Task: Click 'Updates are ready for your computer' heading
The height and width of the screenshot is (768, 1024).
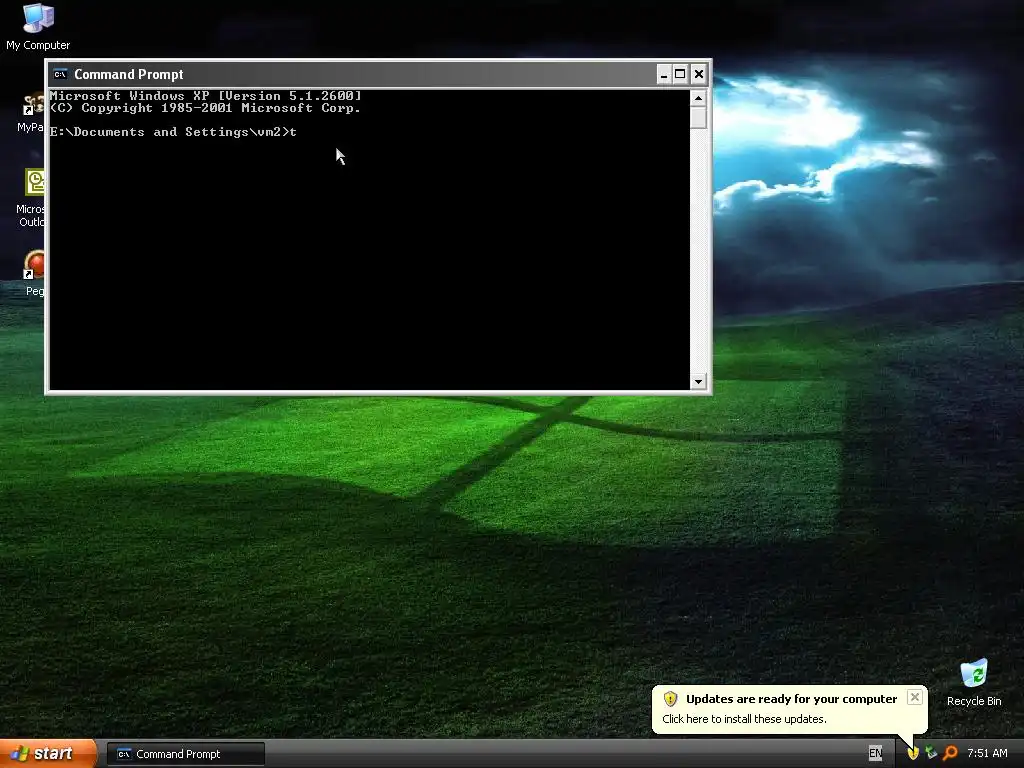Action: click(791, 699)
